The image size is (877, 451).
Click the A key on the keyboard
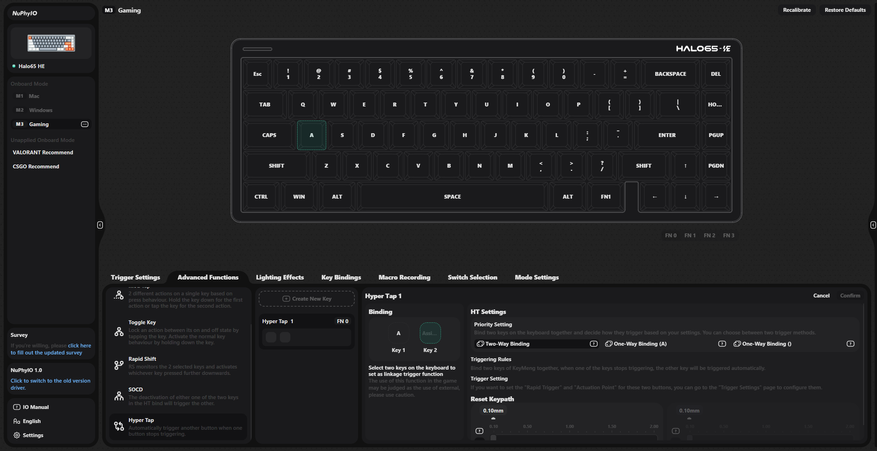tap(312, 135)
